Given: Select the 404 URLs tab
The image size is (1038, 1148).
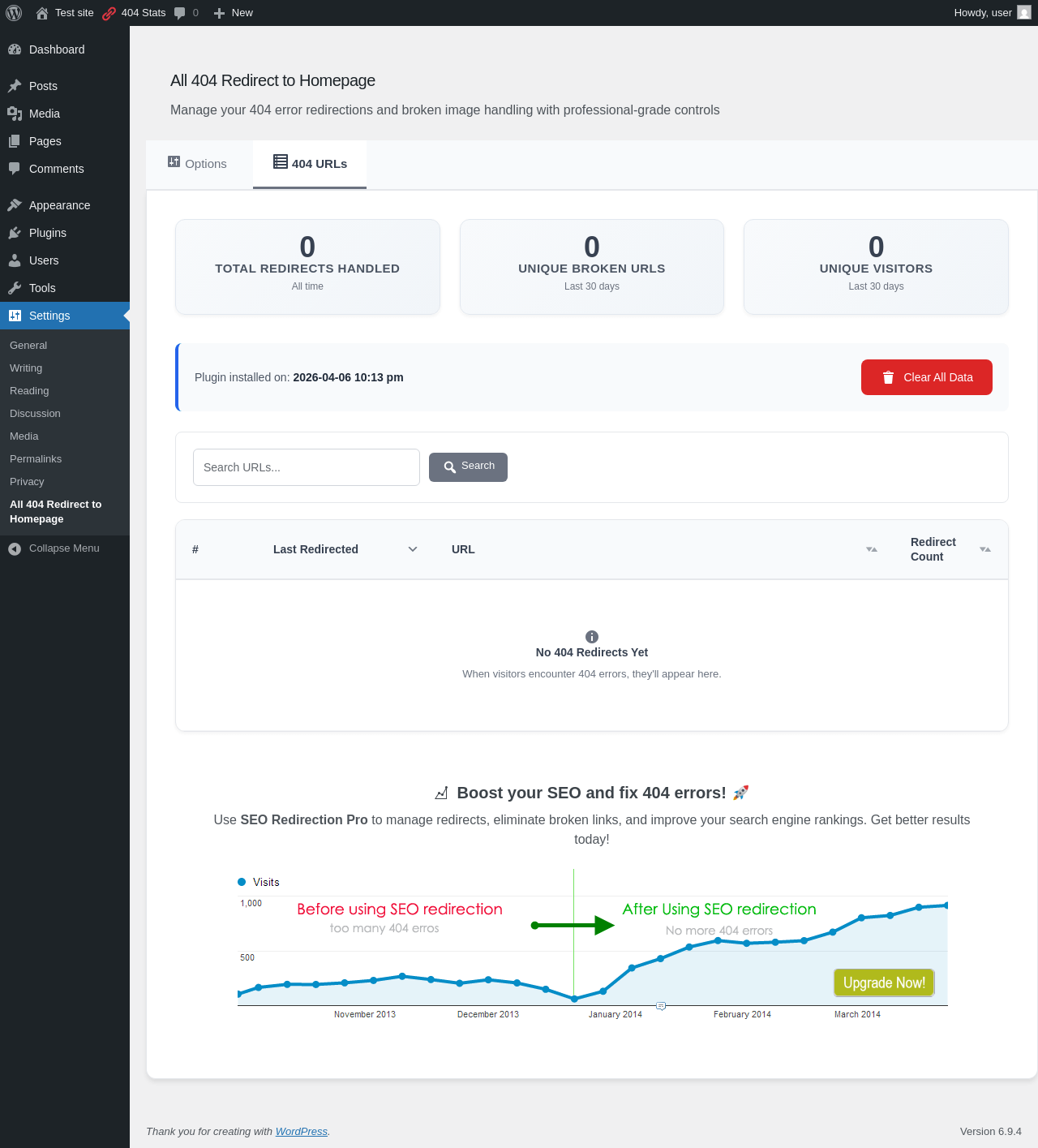Looking at the screenshot, I should [310, 163].
